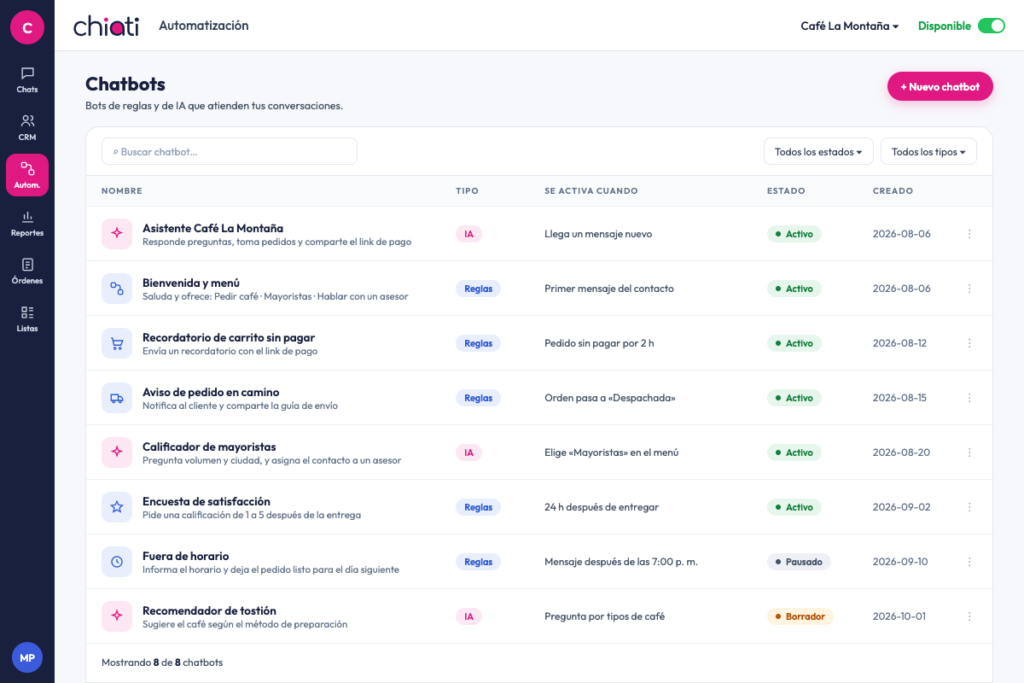Screen dimensions: 1024x683
Task: Click trigger text 'Mensaje después de las 7:00 p. m.'
Action: click(x=621, y=562)
